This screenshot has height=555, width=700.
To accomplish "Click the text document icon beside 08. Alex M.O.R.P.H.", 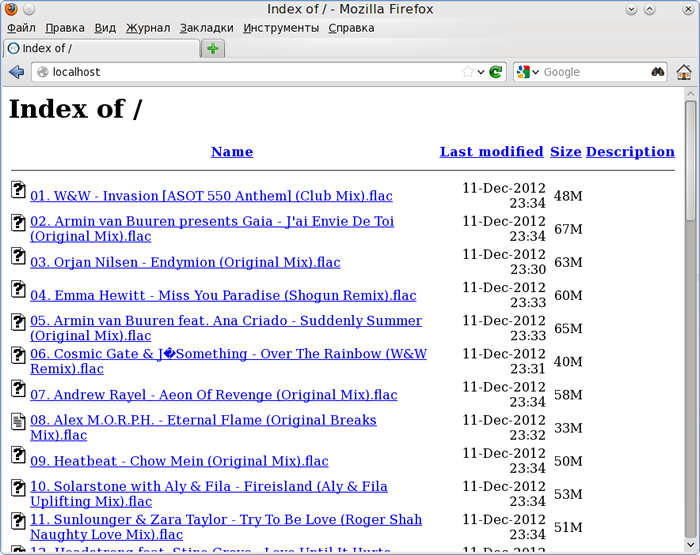I will [18, 421].
